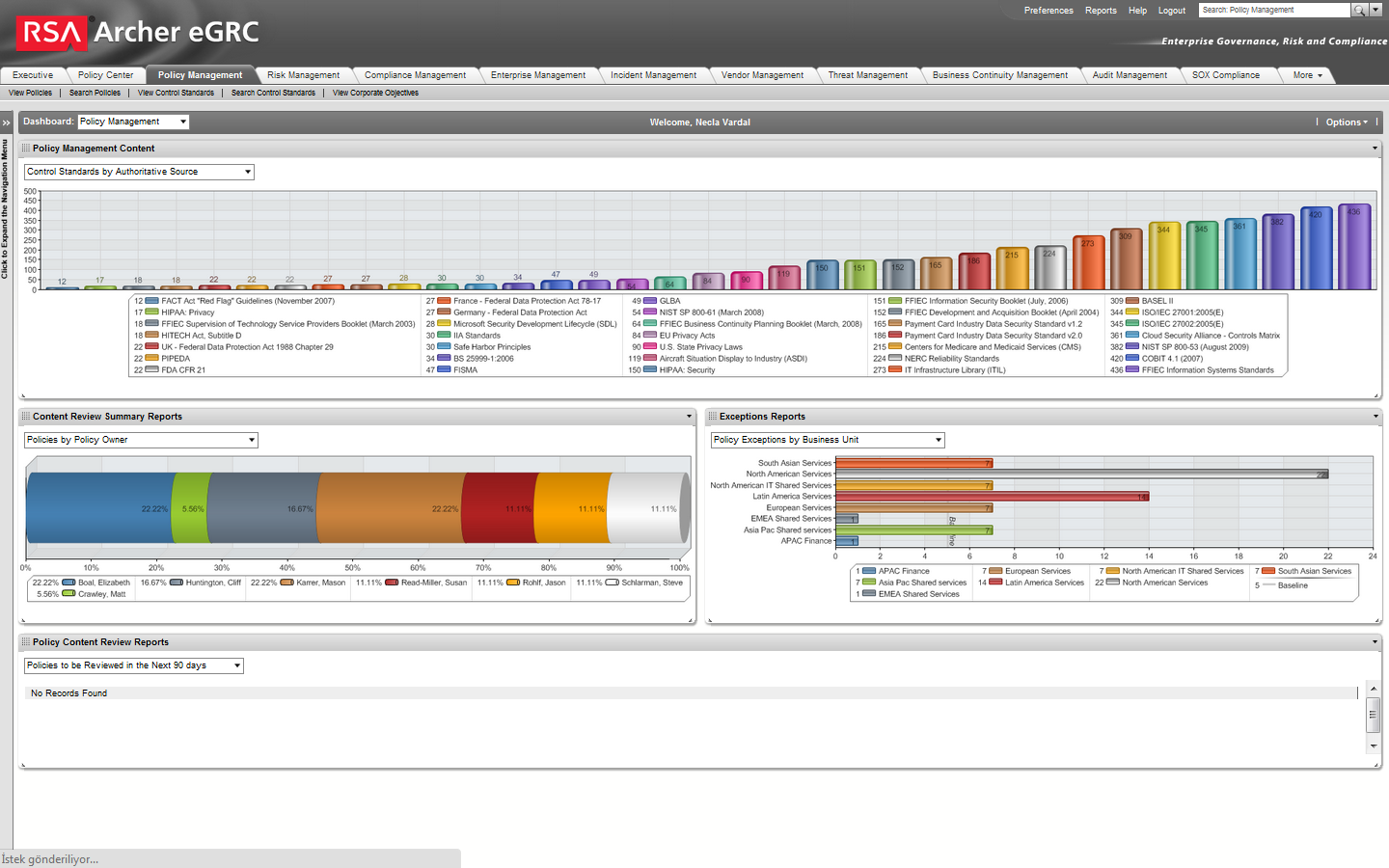Click Policy Management Content panel grip icon
This screenshot has width=1389, height=868.
(x=26, y=149)
